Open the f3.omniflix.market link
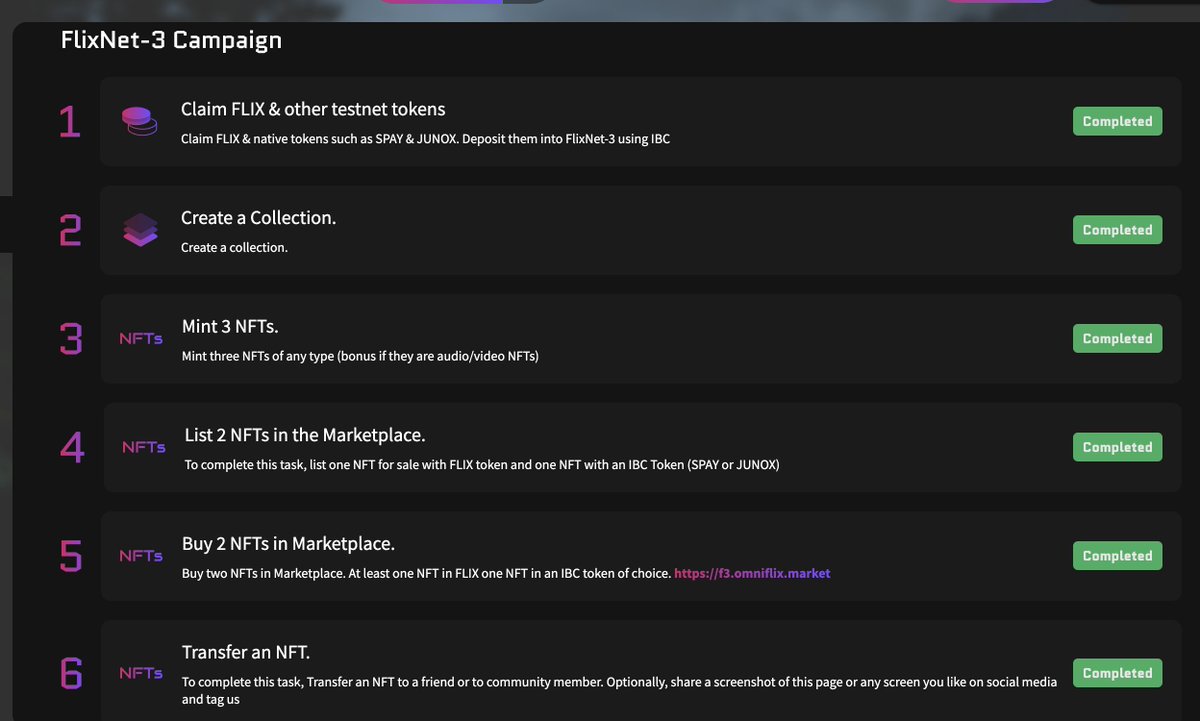This screenshot has height=721, width=1200. (752, 574)
